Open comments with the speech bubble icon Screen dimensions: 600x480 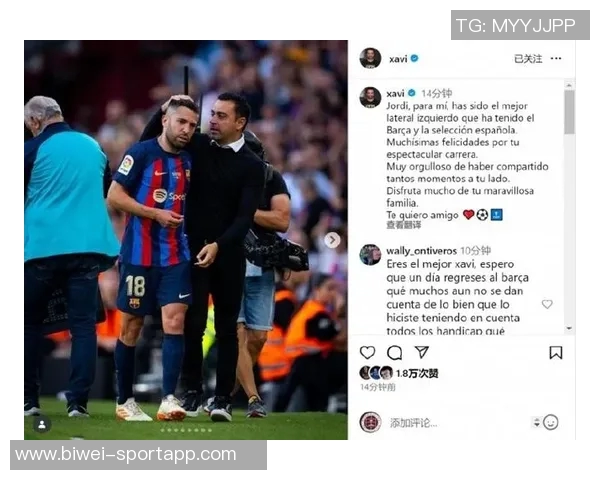point(394,353)
